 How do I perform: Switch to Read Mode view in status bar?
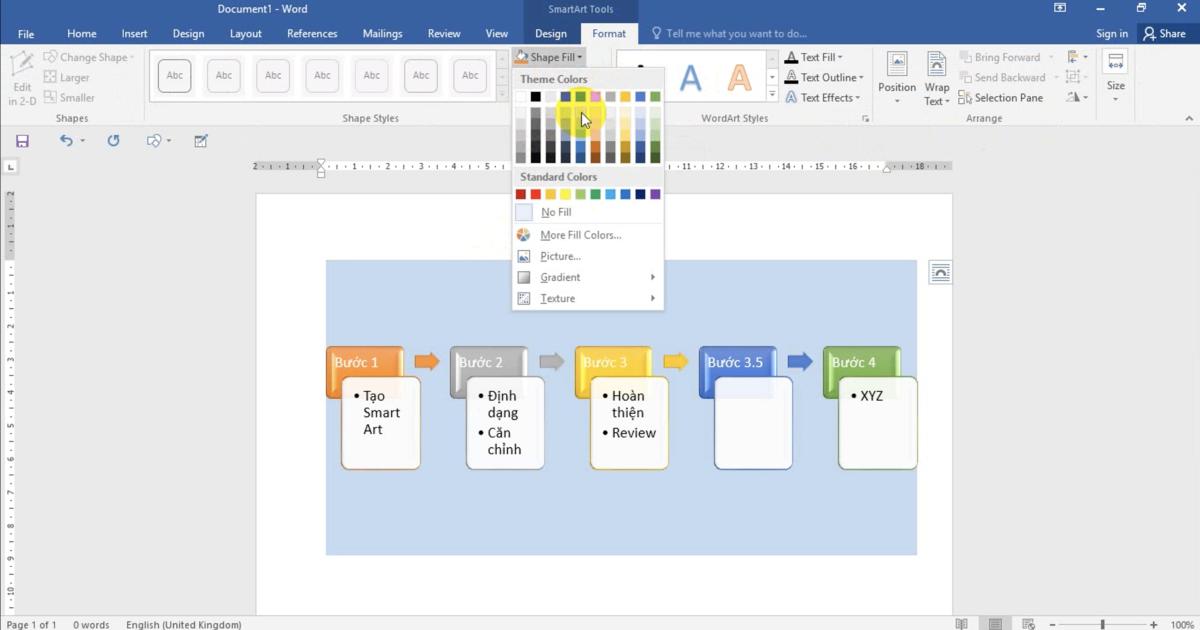(x=961, y=624)
